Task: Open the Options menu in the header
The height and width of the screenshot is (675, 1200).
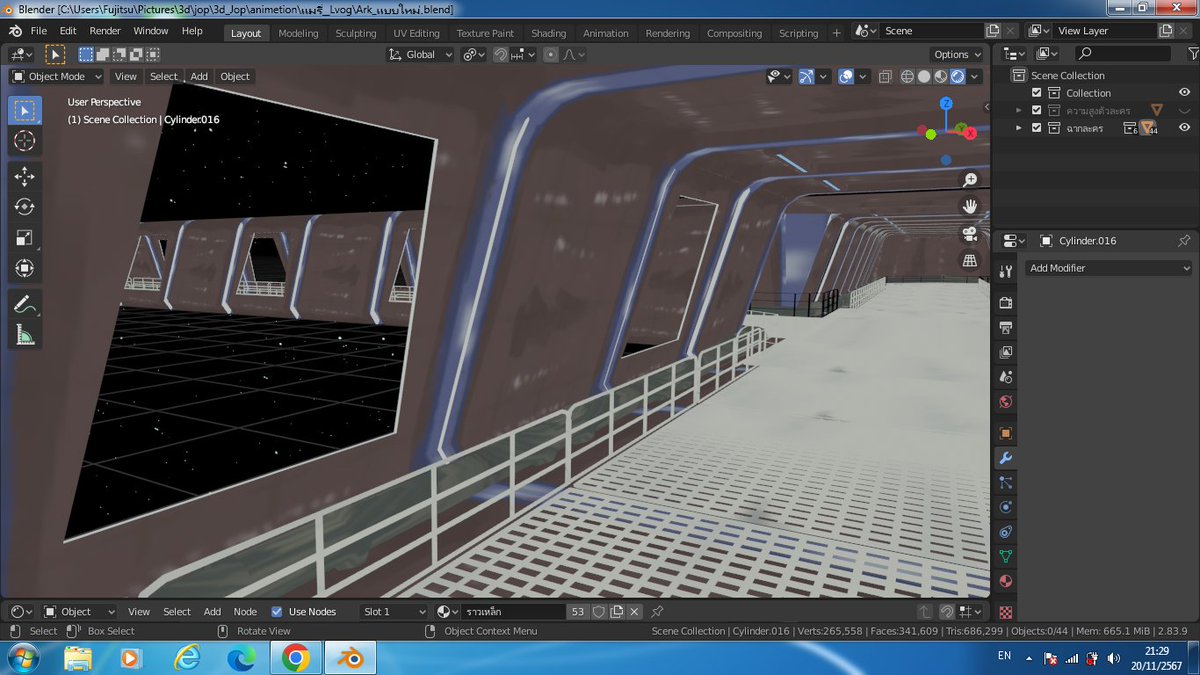Action: tap(952, 54)
